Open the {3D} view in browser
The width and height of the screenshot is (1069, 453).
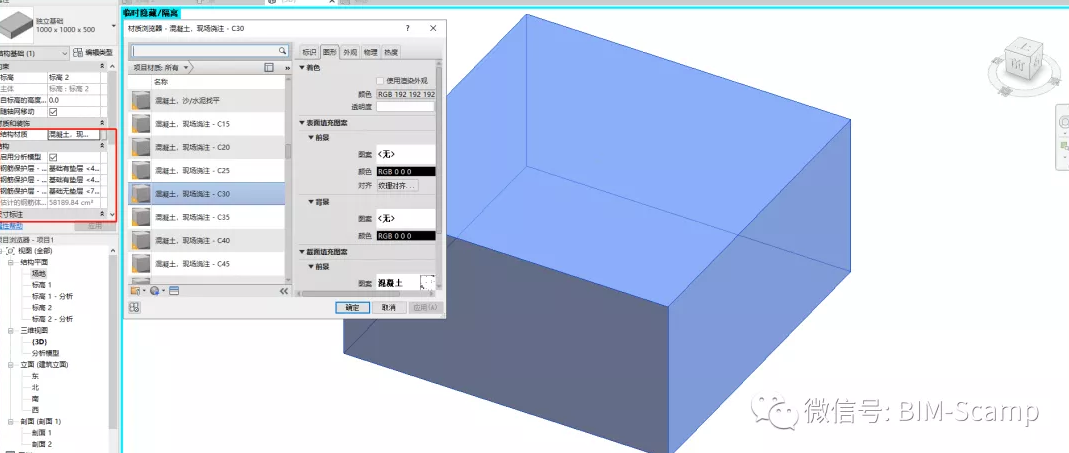40,342
